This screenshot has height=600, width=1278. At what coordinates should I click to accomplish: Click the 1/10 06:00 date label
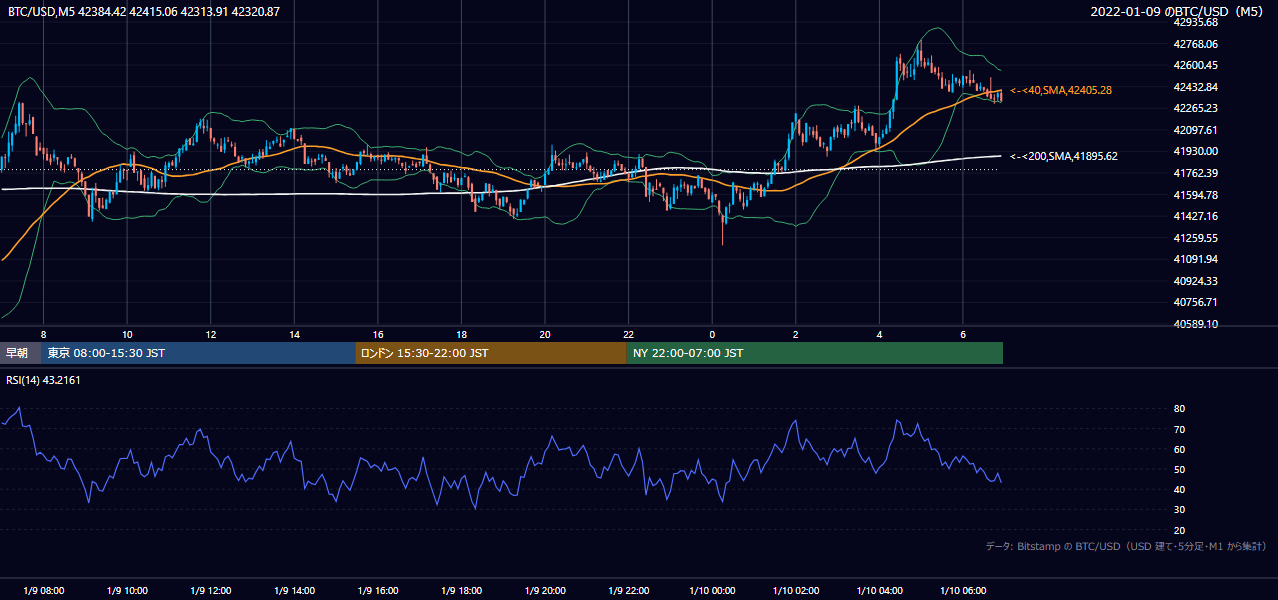(x=963, y=591)
